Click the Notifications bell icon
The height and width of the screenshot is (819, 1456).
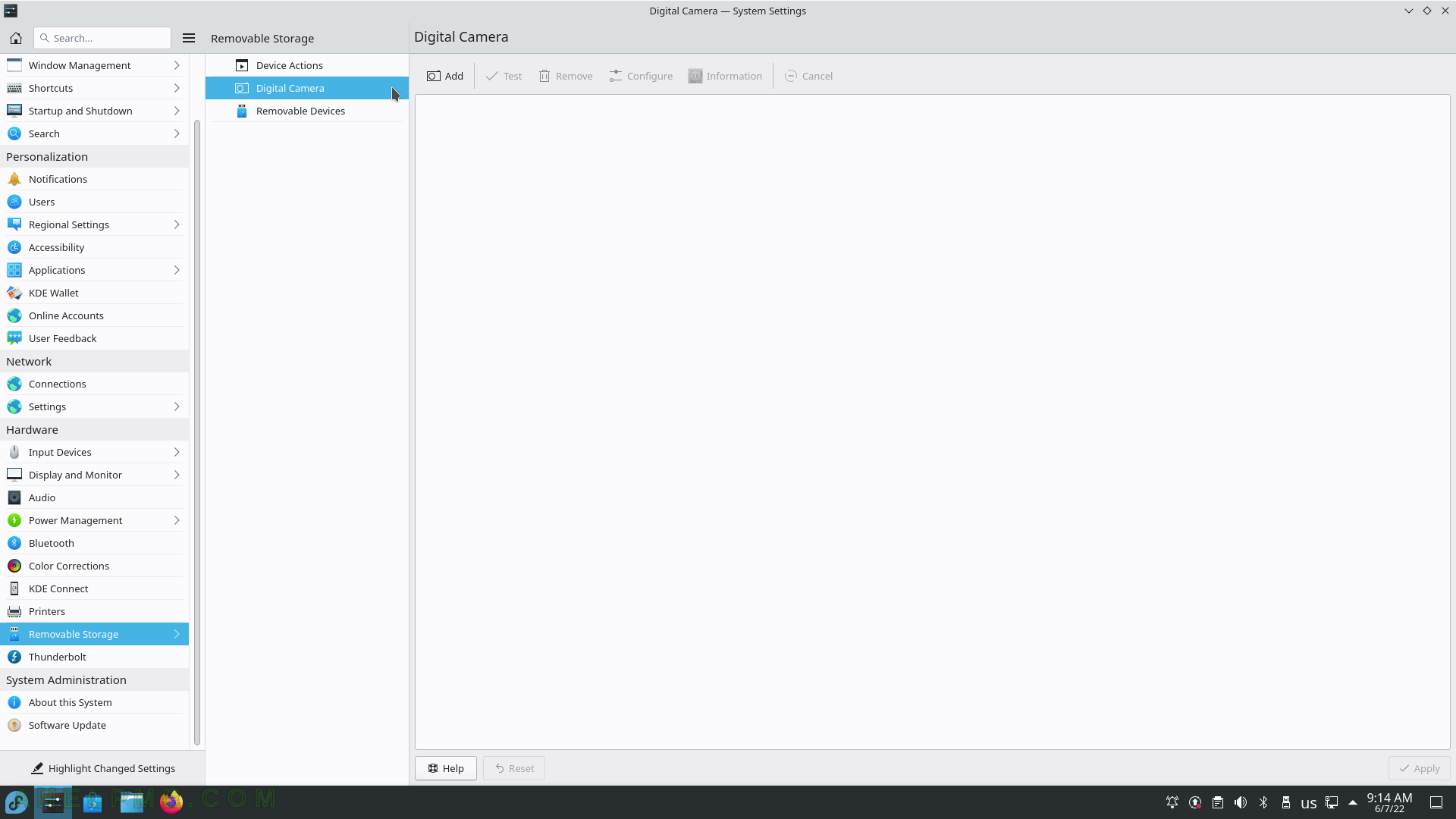coord(14,179)
